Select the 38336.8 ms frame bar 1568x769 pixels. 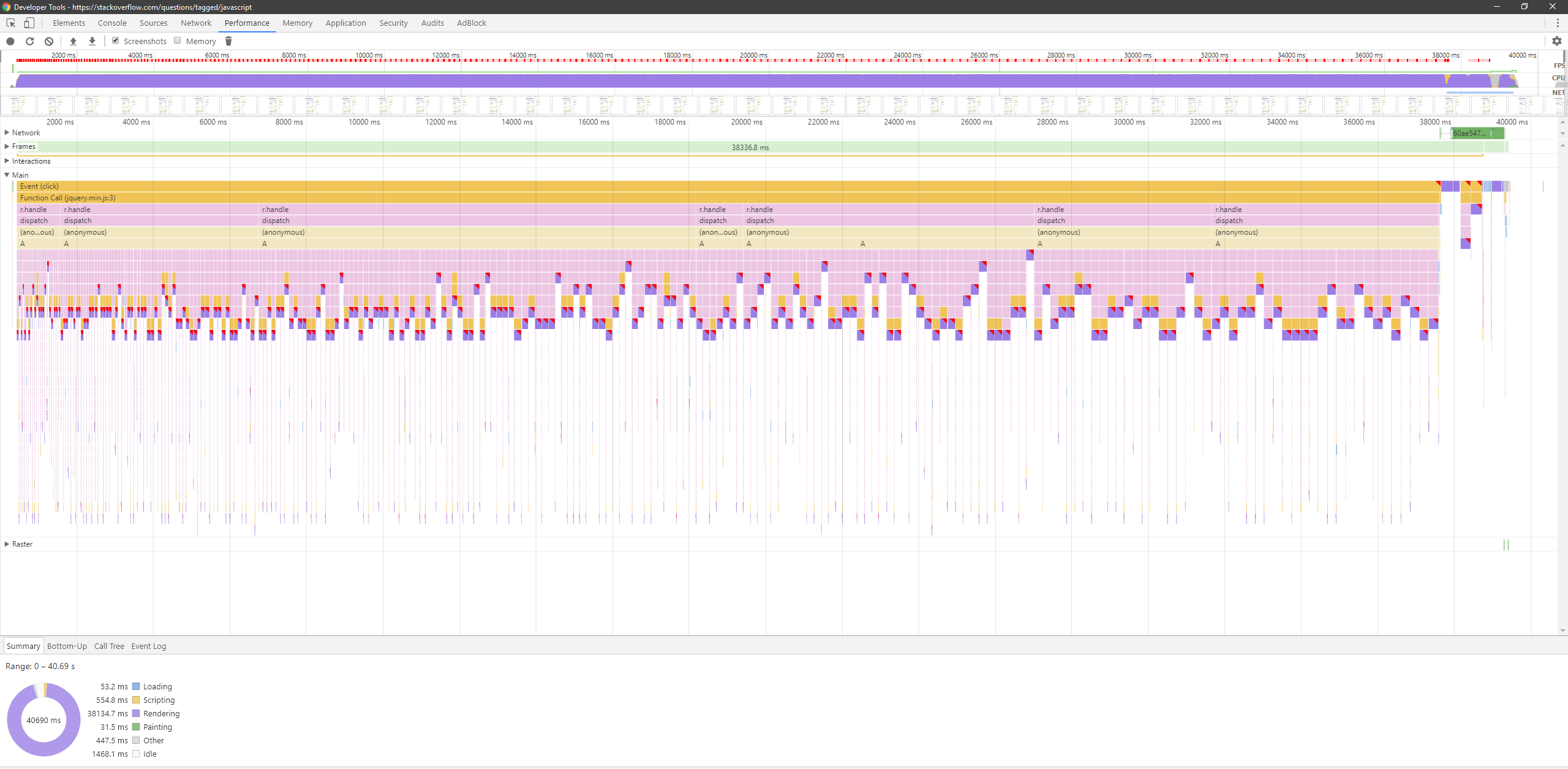(750, 147)
